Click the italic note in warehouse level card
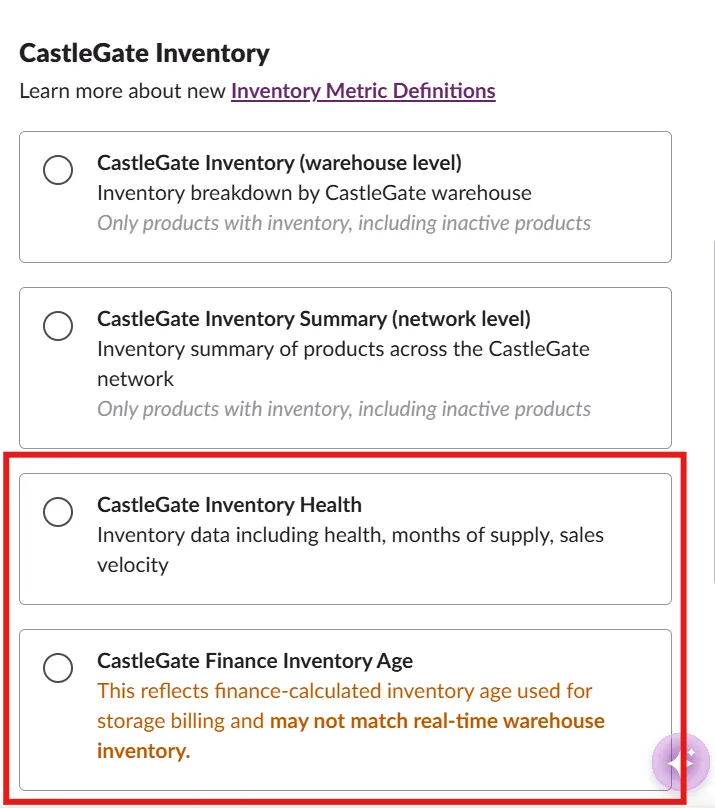This screenshot has width=715, height=808. click(344, 223)
